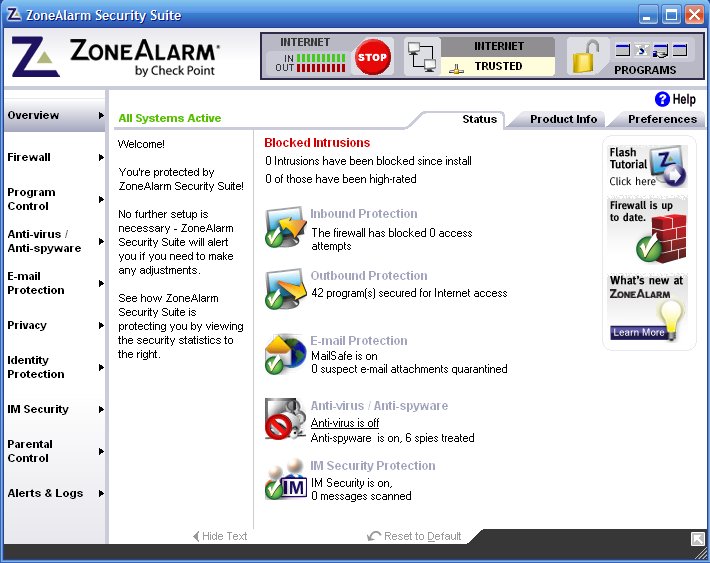Click the Outbound Protection heading
This screenshot has height=563, width=710.
tap(369, 276)
